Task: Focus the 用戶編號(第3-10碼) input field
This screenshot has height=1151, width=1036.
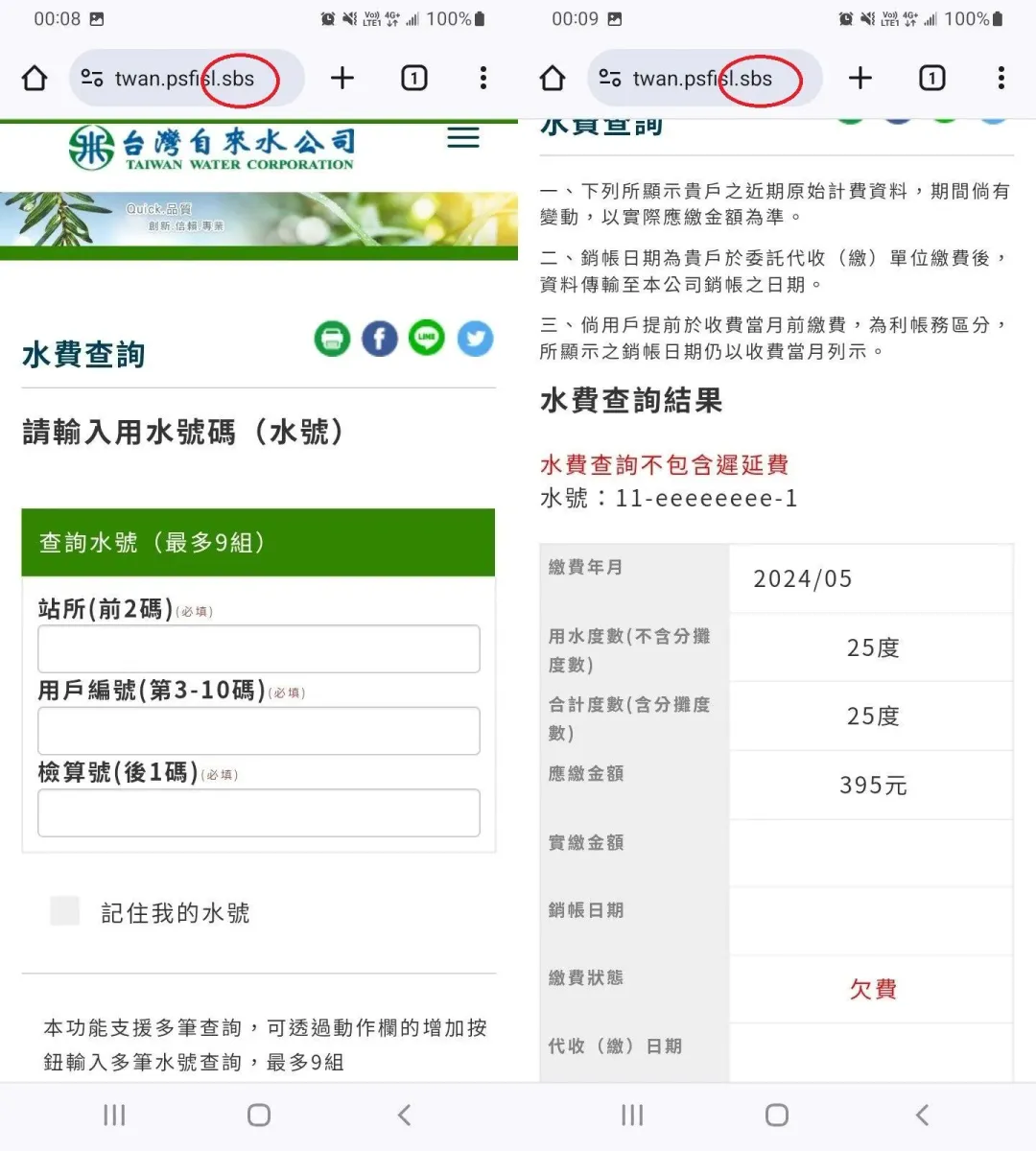Action: pos(259,731)
